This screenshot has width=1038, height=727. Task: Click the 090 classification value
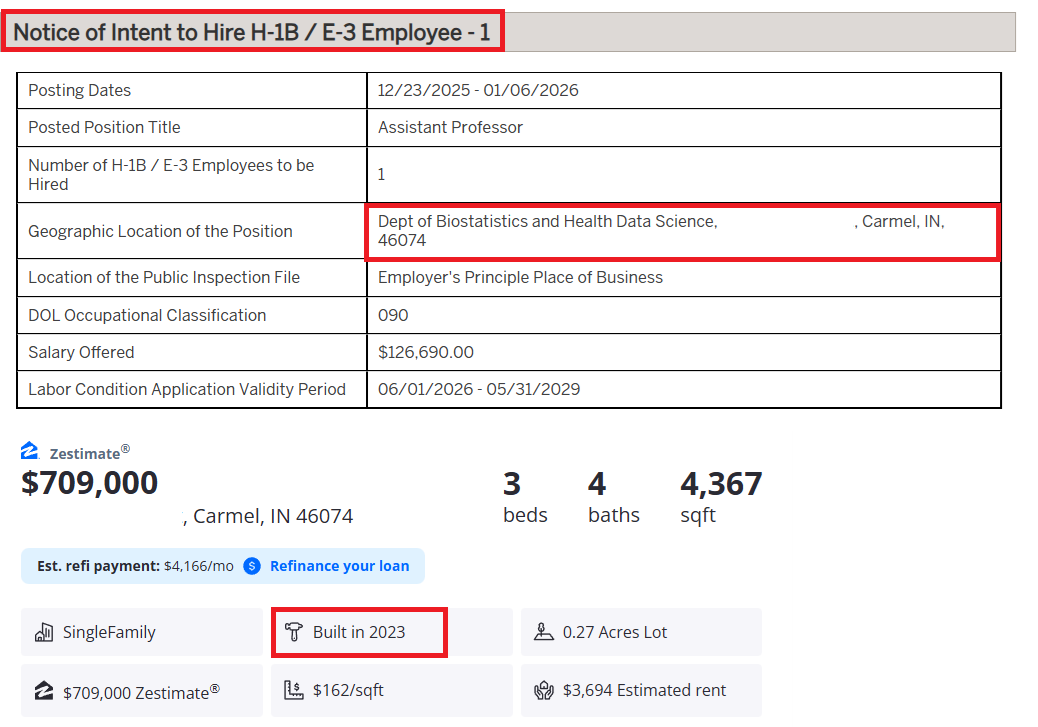pyautogui.click(x=393, y=315)
